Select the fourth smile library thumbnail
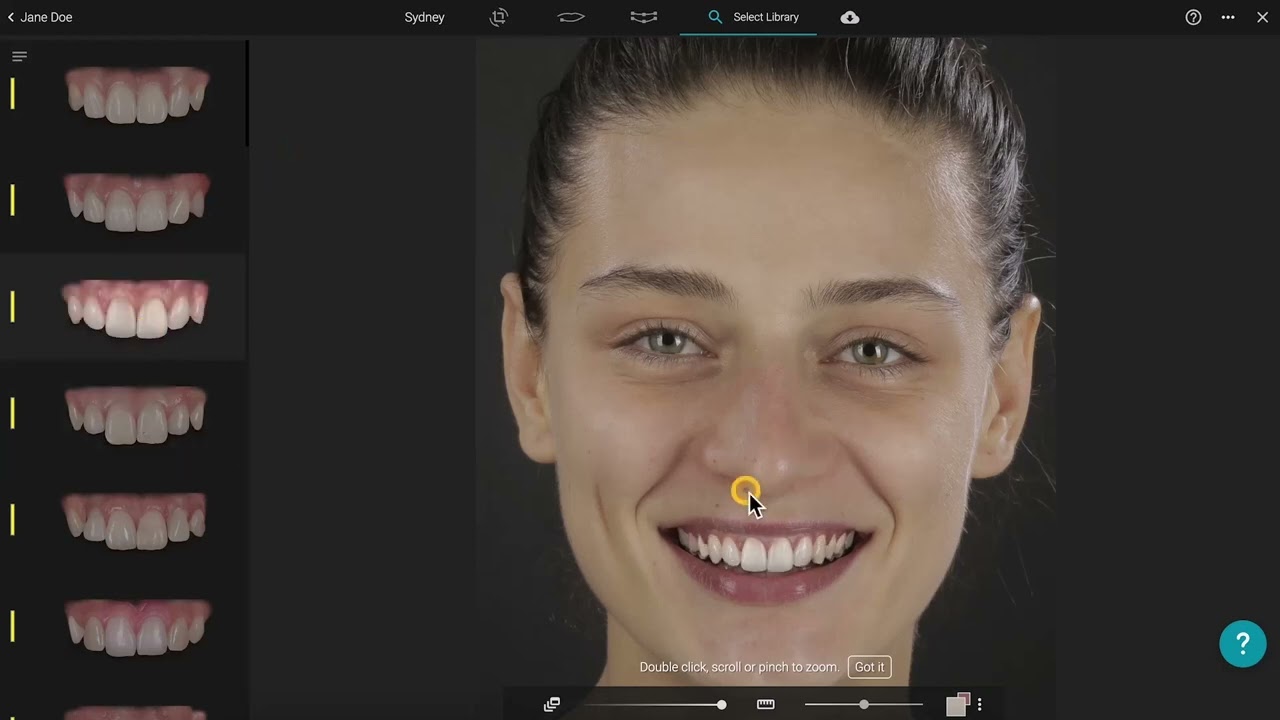 click(136, 414)
